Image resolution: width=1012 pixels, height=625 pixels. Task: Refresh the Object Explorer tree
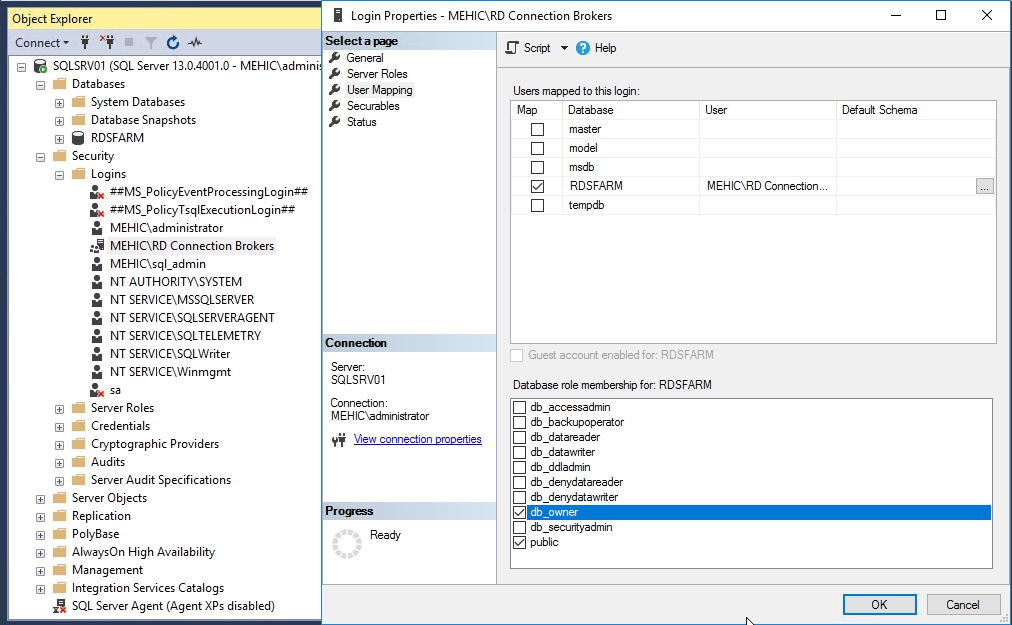pyautogui.click(x=173, y=43)
